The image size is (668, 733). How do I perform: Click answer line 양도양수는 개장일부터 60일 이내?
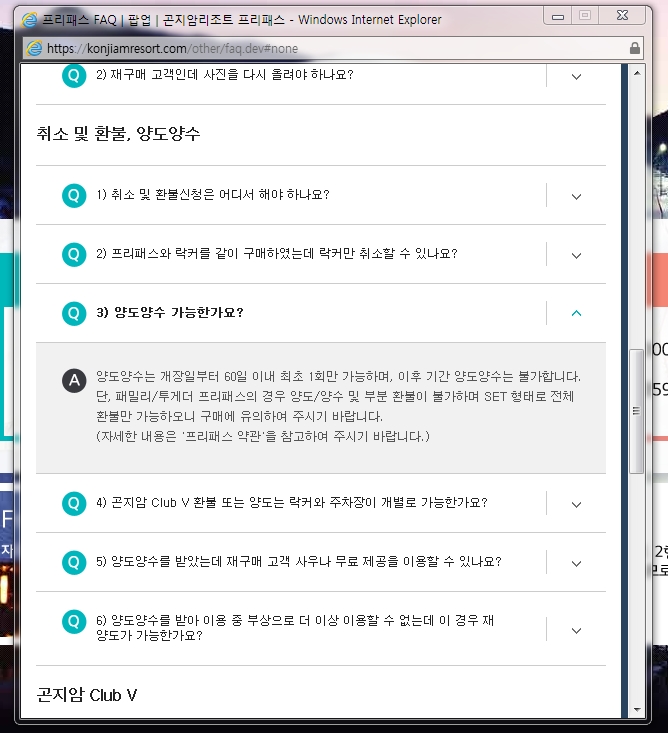pos(338,376)
